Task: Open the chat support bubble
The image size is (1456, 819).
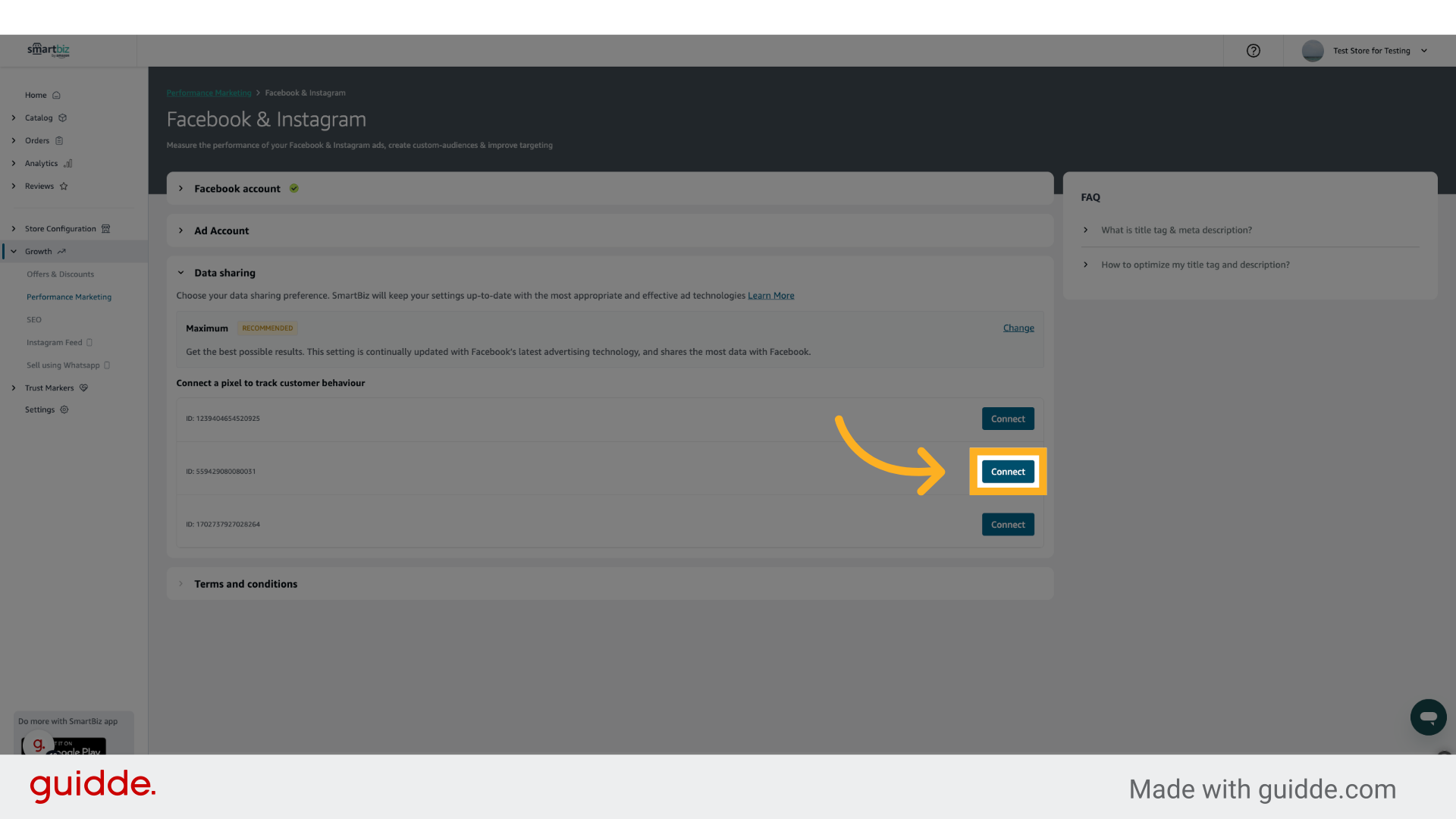Action: point(1429,717)
